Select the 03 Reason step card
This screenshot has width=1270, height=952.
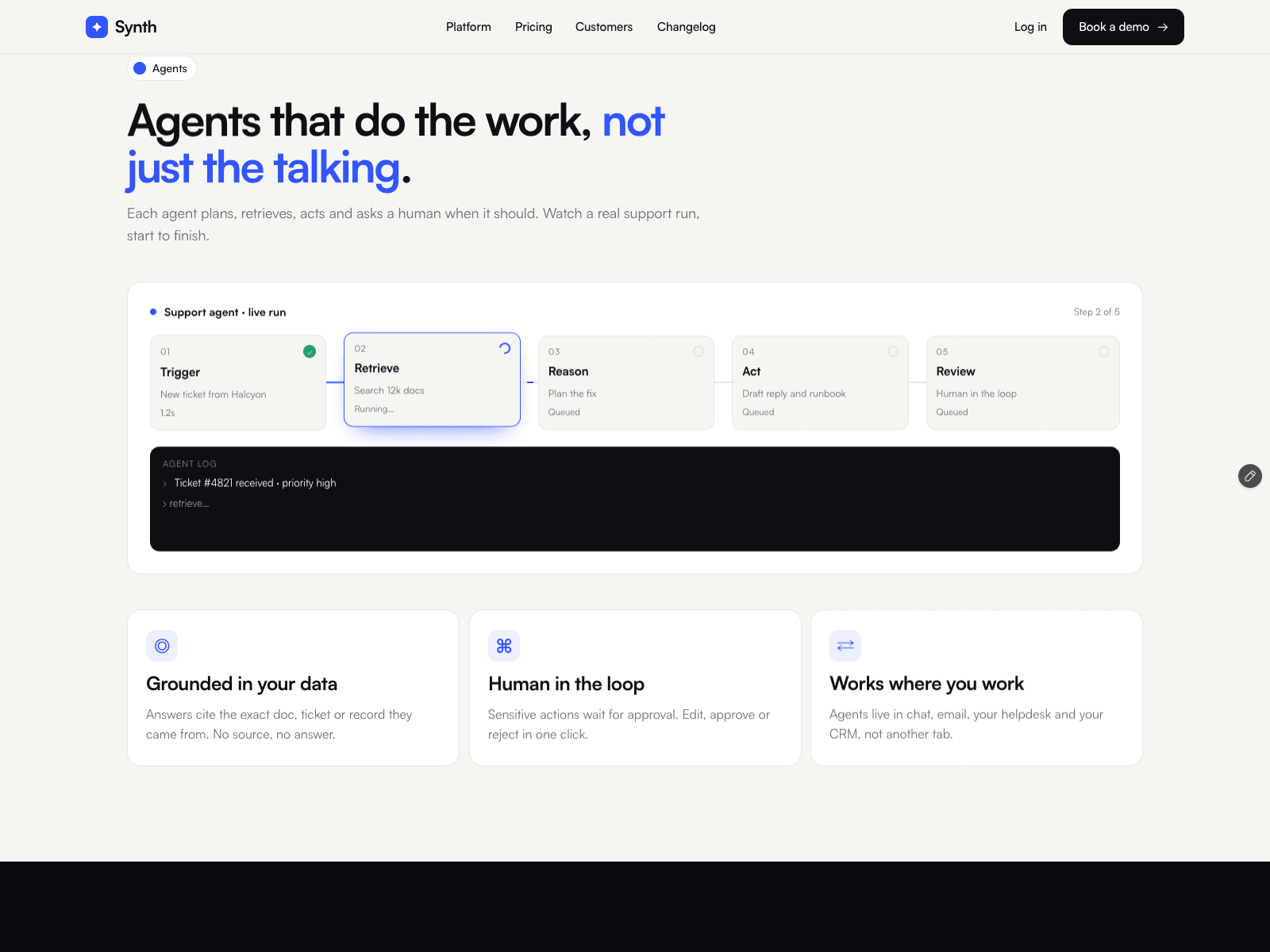point(626,383)
